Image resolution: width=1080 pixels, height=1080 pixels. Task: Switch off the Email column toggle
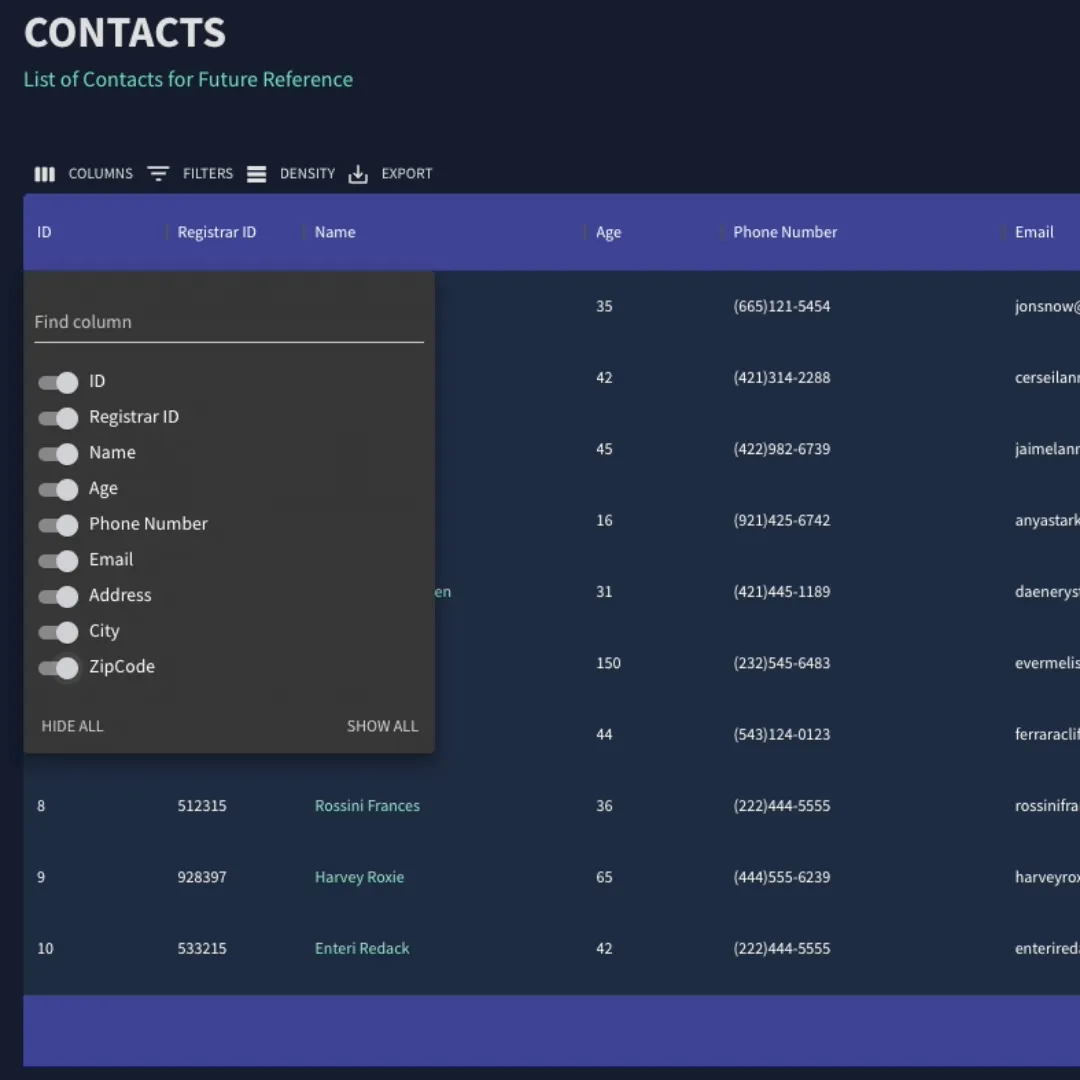pos(58,561)
